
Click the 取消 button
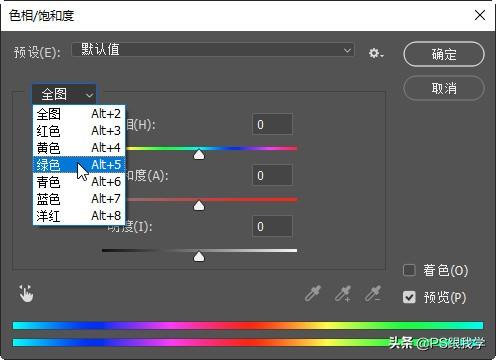[x=444, y=88]
